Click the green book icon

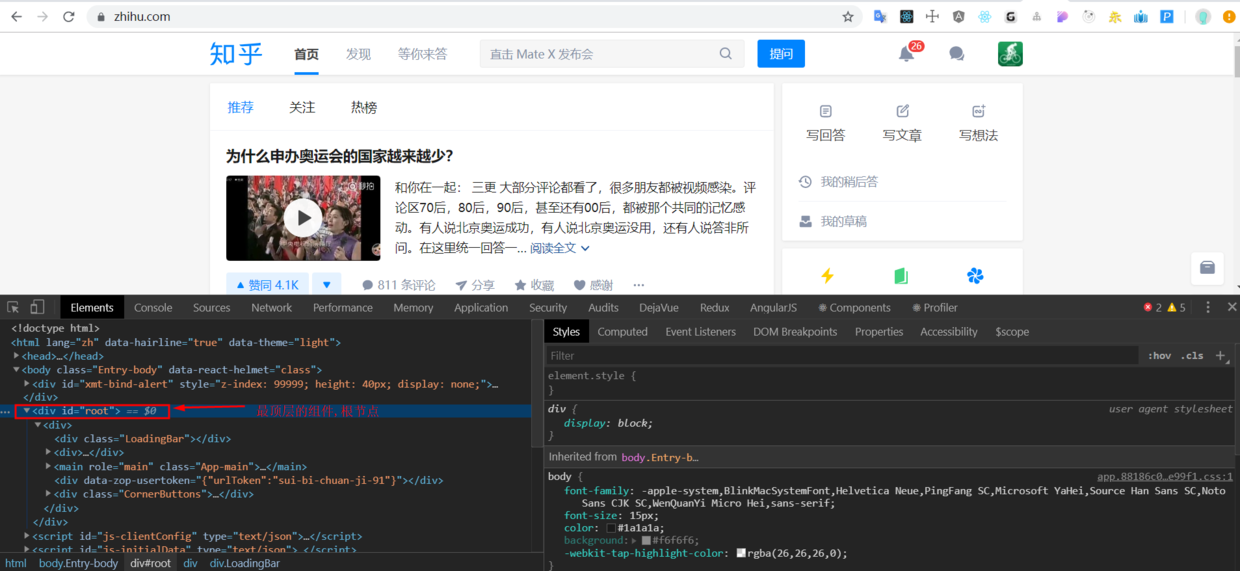(x=901, y=276)
